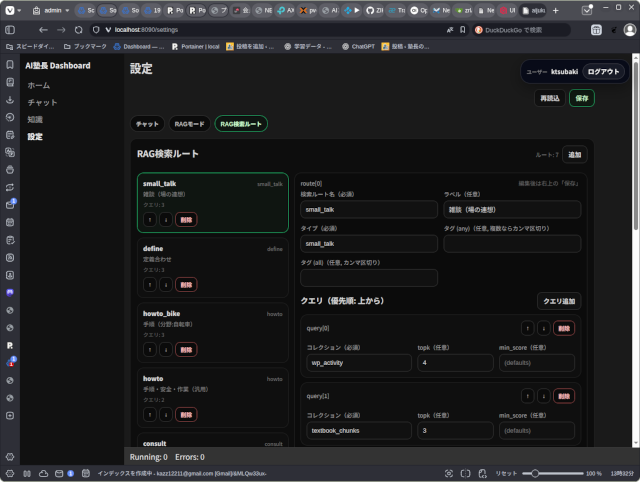Click the query[0] topk field
The image size is (640, 482).
pyautogui.click(x=453, y=363)
